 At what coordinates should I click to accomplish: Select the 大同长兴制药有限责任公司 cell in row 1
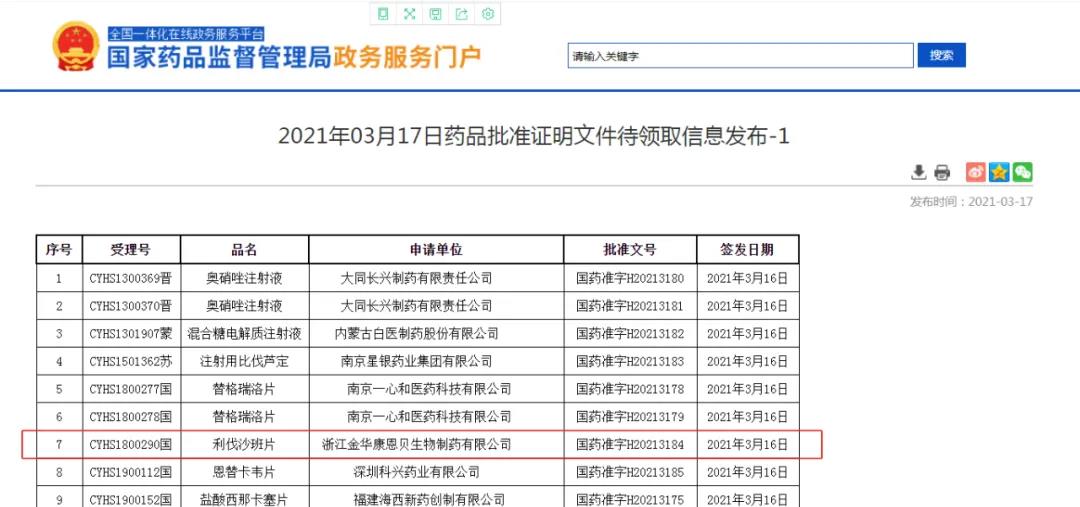coord(416,278)
